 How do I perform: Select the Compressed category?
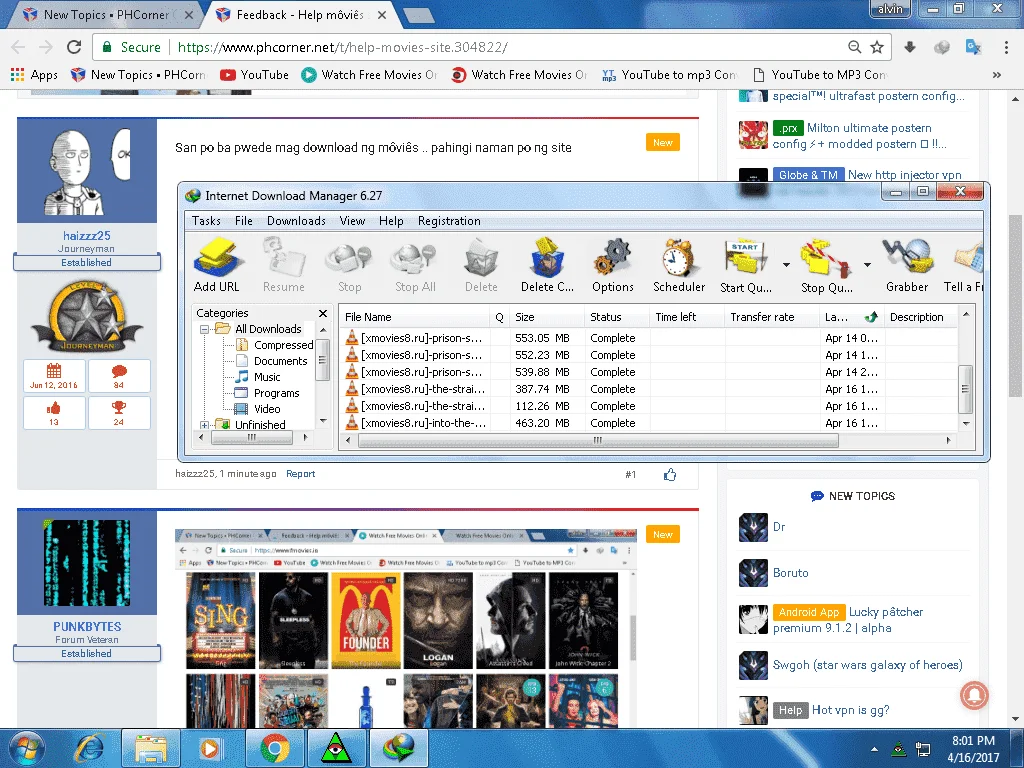pos(283,345)
